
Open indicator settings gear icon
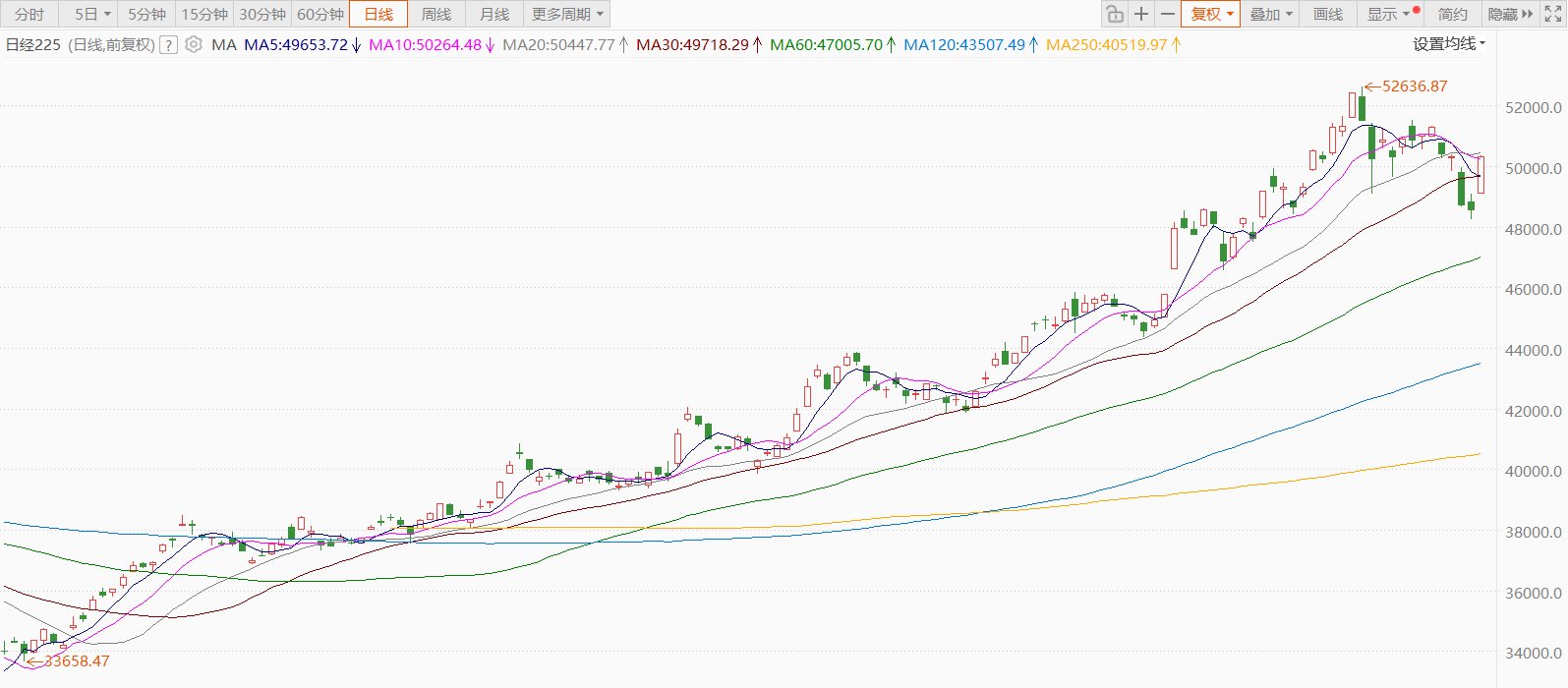coord(194,44)
